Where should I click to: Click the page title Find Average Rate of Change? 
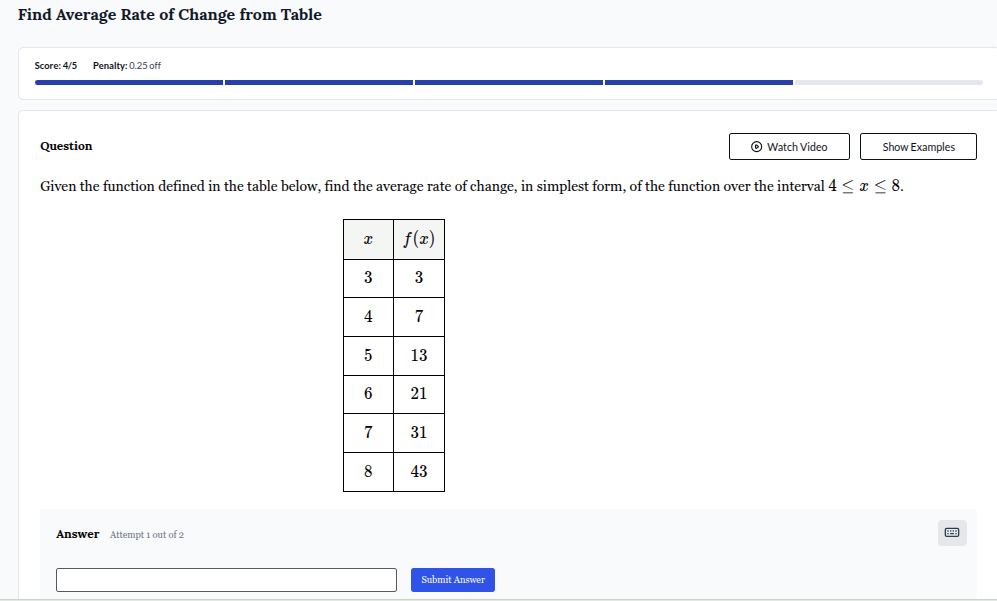(170, 15)
